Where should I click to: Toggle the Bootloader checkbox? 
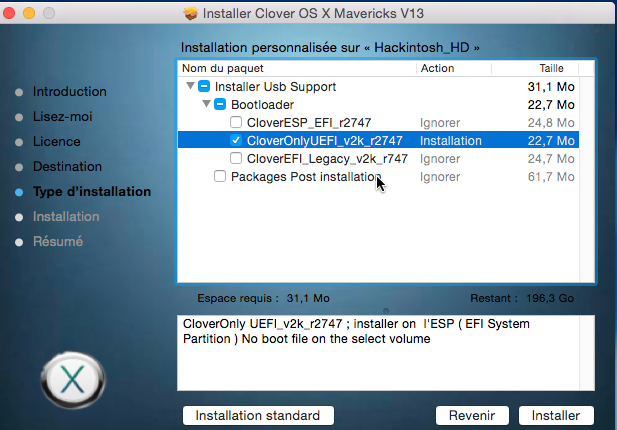220,104
